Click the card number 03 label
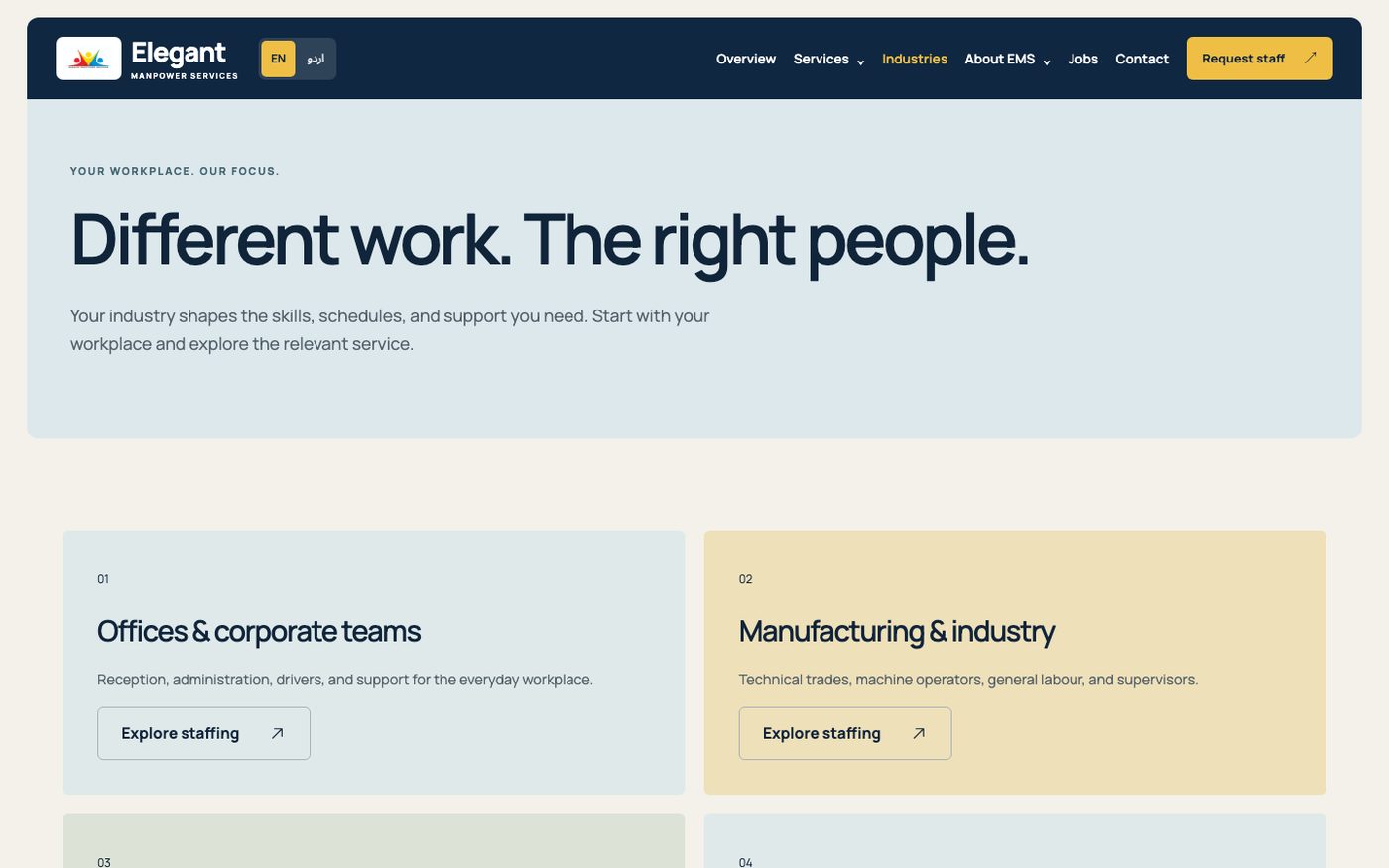Viewport: 1389px width, 868px height. tap(104, 862)
